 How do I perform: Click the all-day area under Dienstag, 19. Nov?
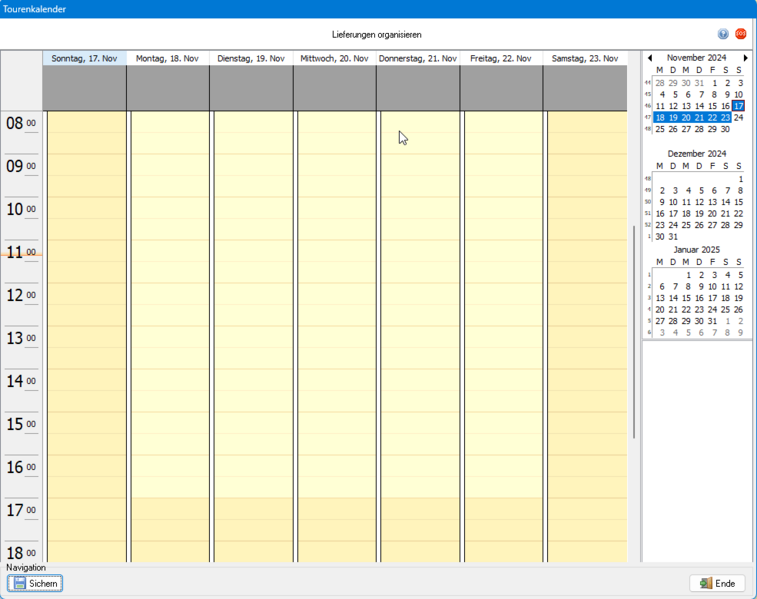tap(251, 88)
